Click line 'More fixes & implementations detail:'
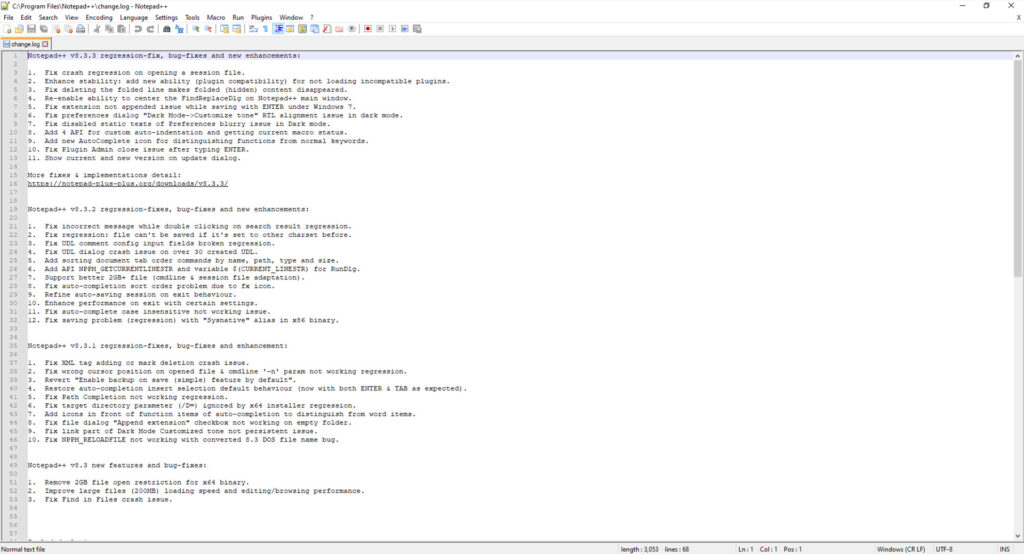 point(104,175)
